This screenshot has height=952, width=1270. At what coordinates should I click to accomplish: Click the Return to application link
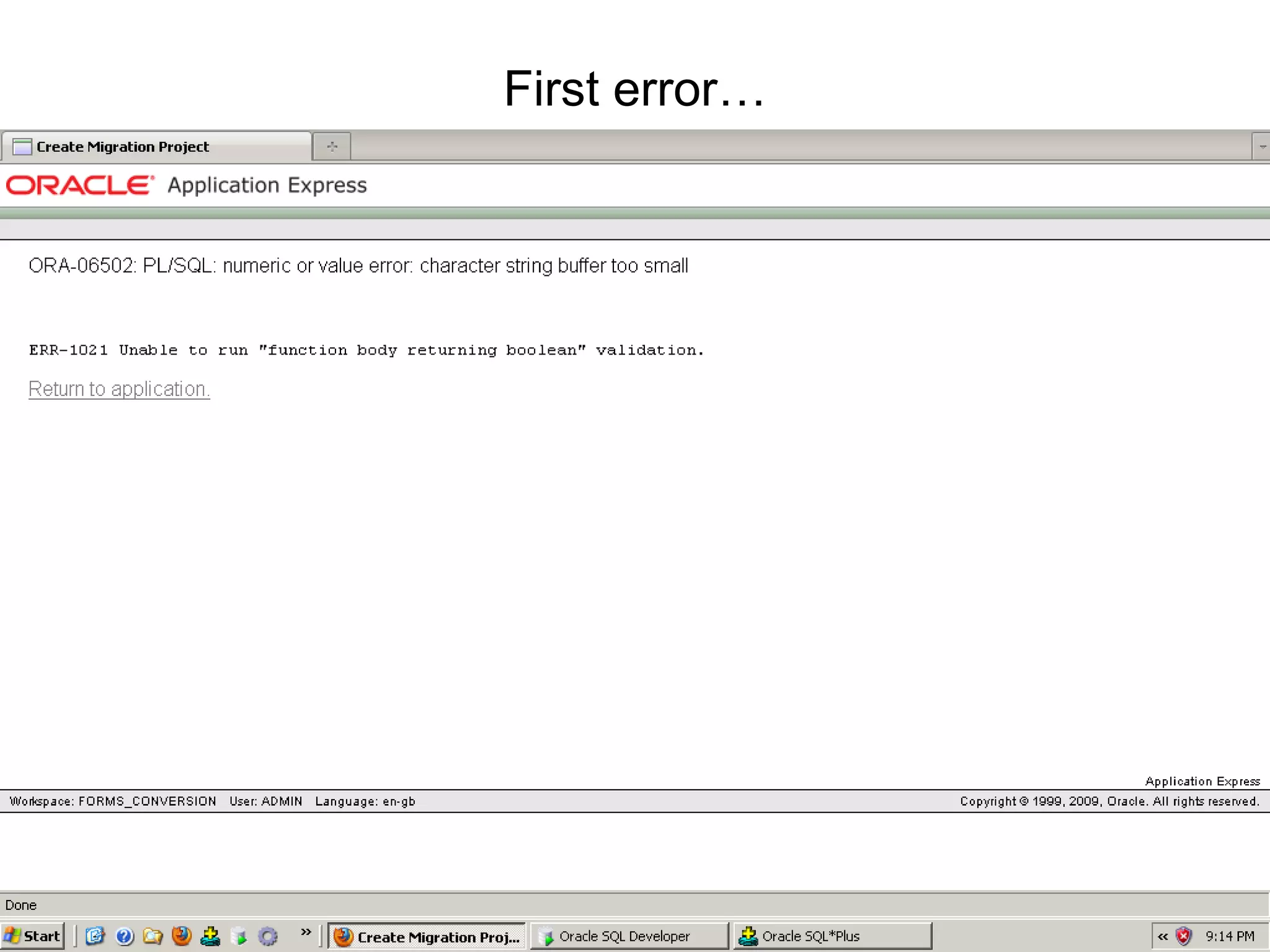[119, 389]
